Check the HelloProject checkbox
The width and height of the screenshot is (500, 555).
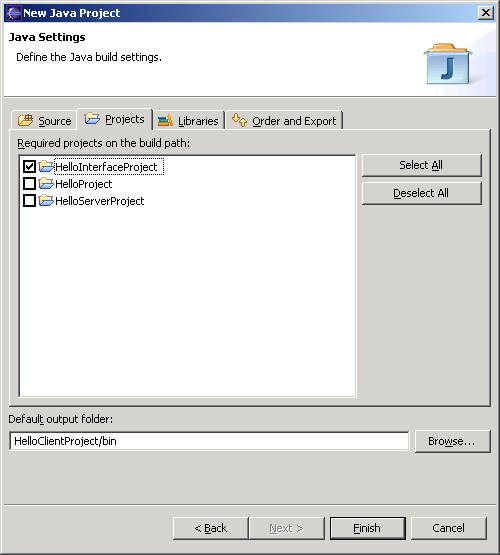click(29, 183)
